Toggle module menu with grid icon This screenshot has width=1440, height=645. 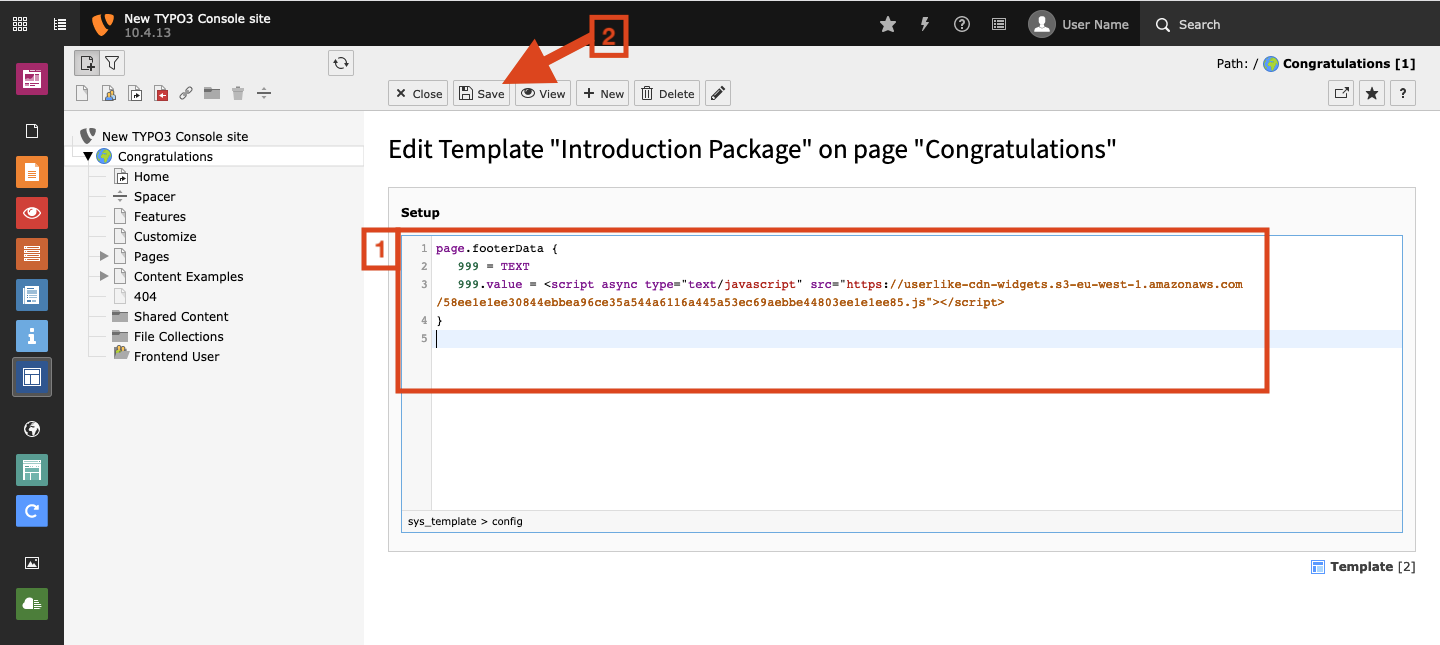[20, 24]
